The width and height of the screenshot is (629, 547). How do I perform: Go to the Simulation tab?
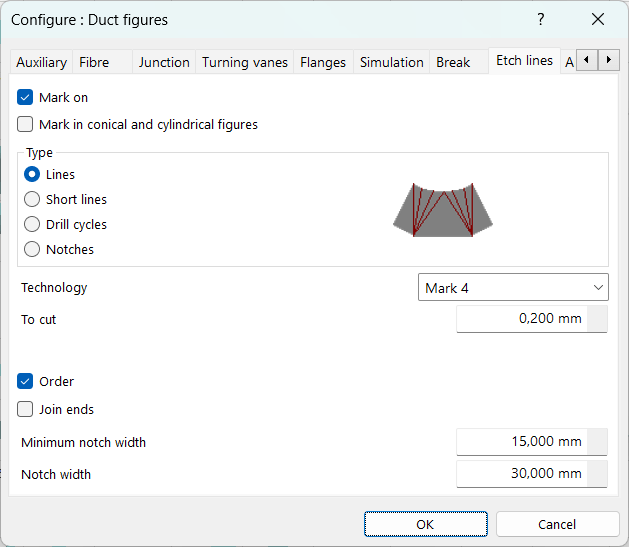tap(391, 62)
